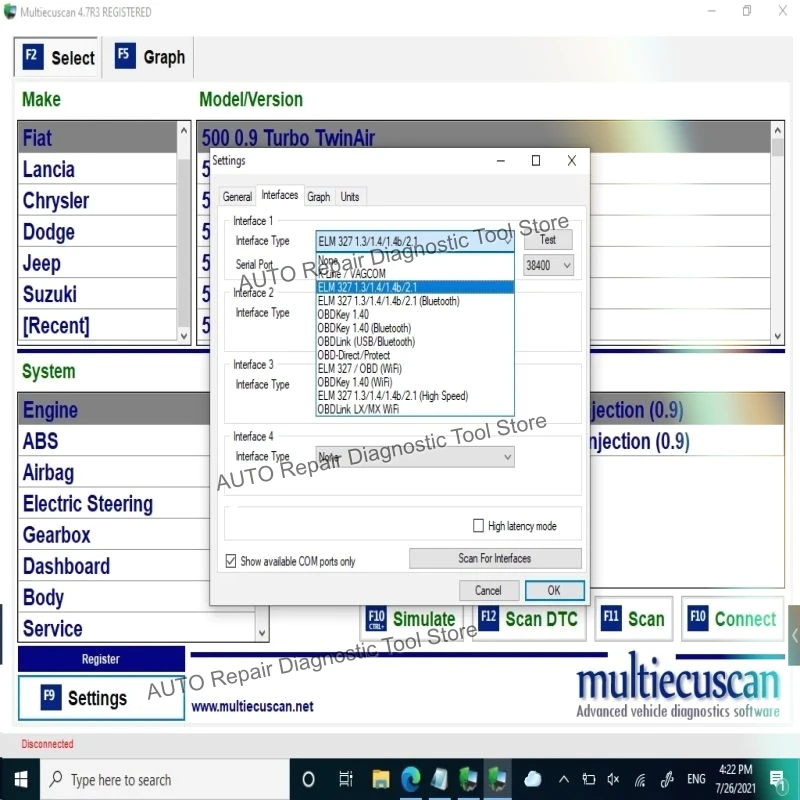The width and height of the screenshot is (800, 800).
Task: Select Airbag in System list
Action: [114, 472]
